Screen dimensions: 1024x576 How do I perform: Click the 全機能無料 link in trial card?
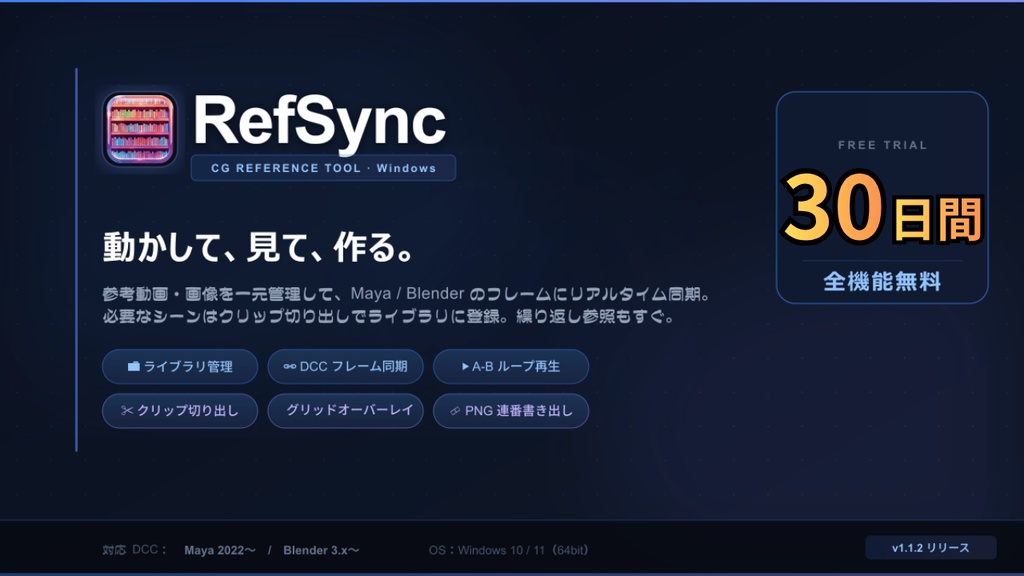(x=882, y=283)
